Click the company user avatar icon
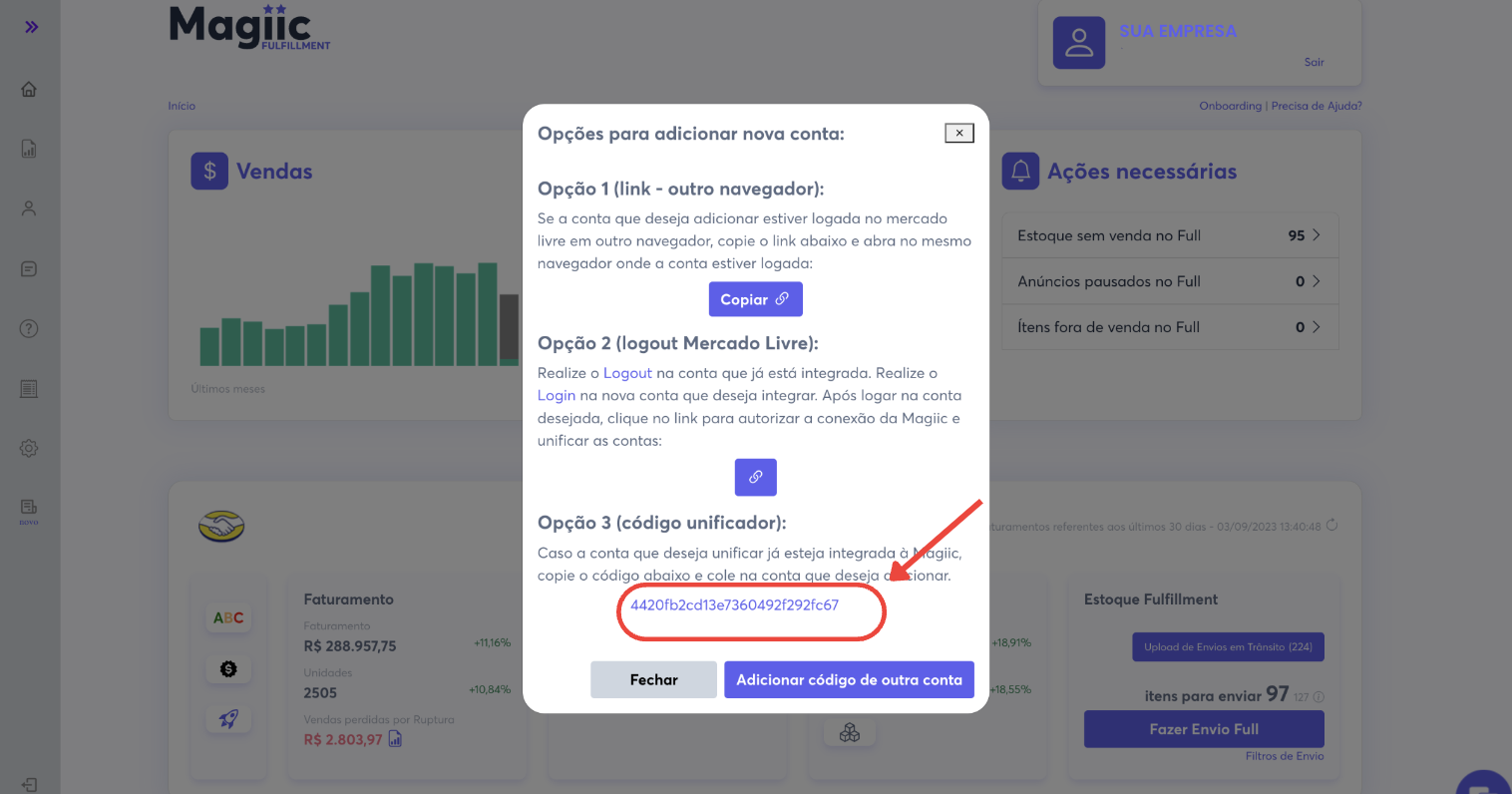The image size is (1512, 794). [x=1079, y=43]
